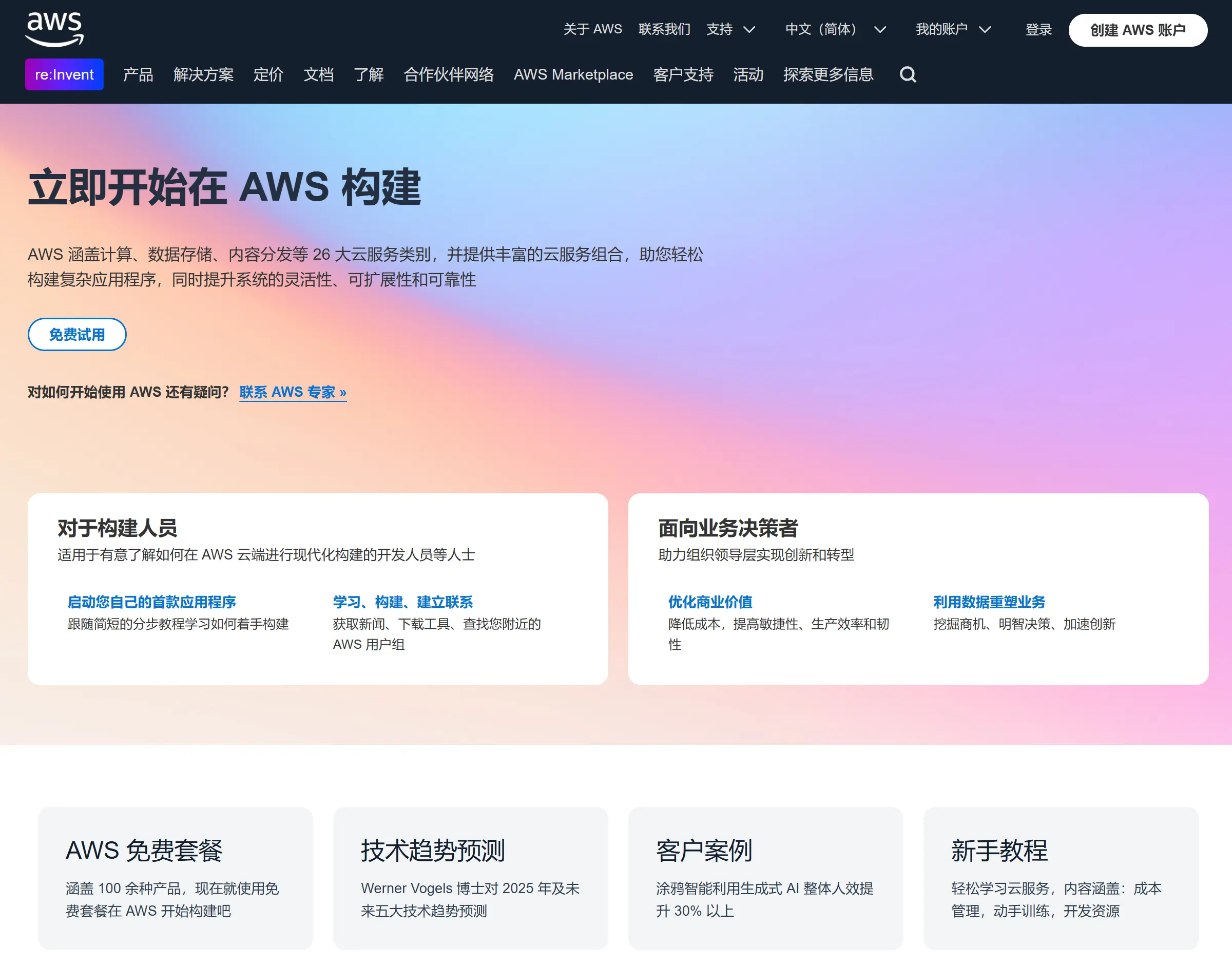Click the 登录 link
Image resolution: width=1232 pixels, height=965 pixels.
click(1037, 29)
